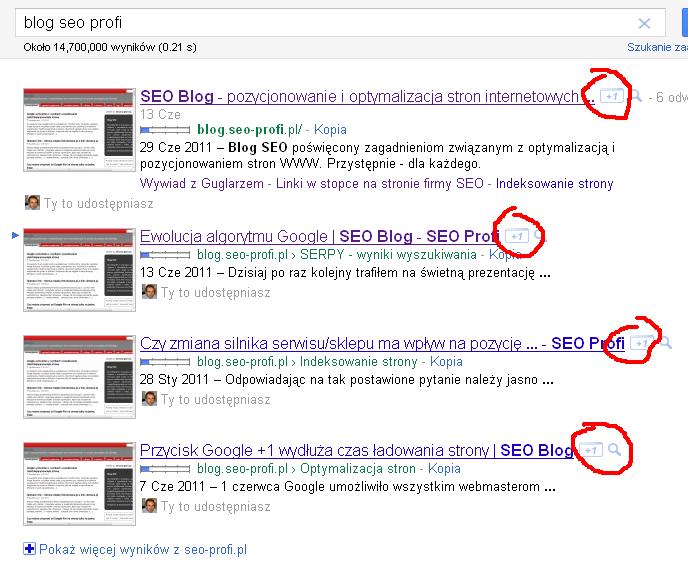Click the Szukanie zaawansowane link at top right

point(657,47)
